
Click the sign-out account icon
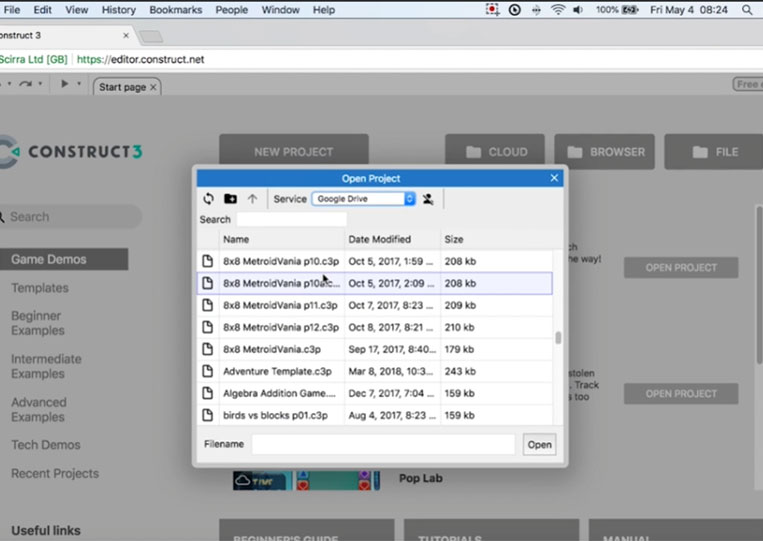(428, 199)
